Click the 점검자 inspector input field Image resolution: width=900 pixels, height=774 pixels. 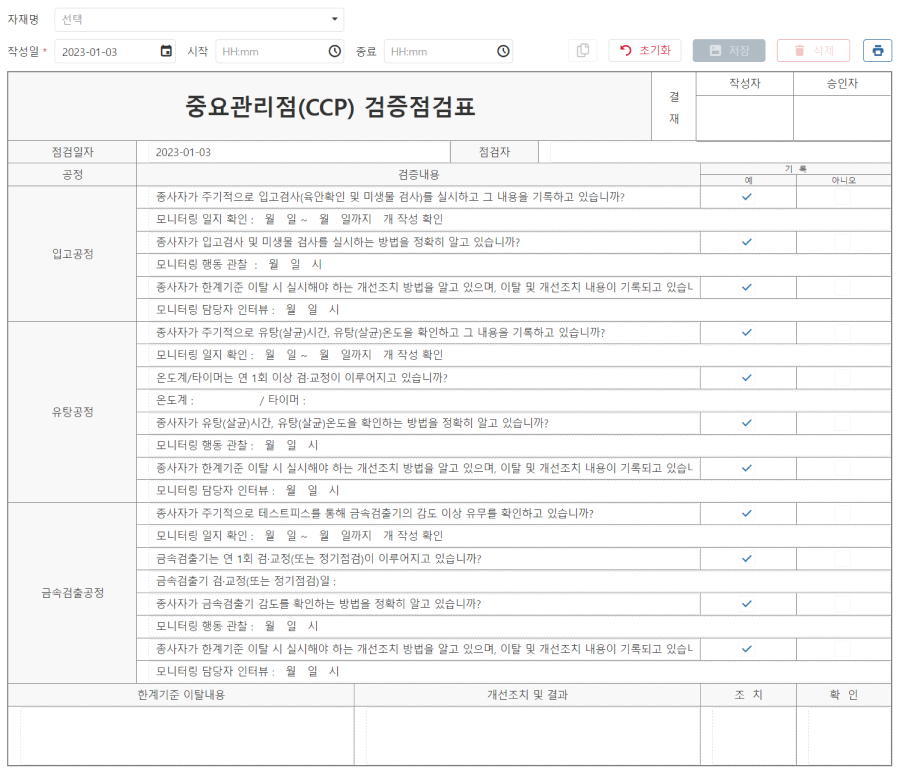click(713, 152)
